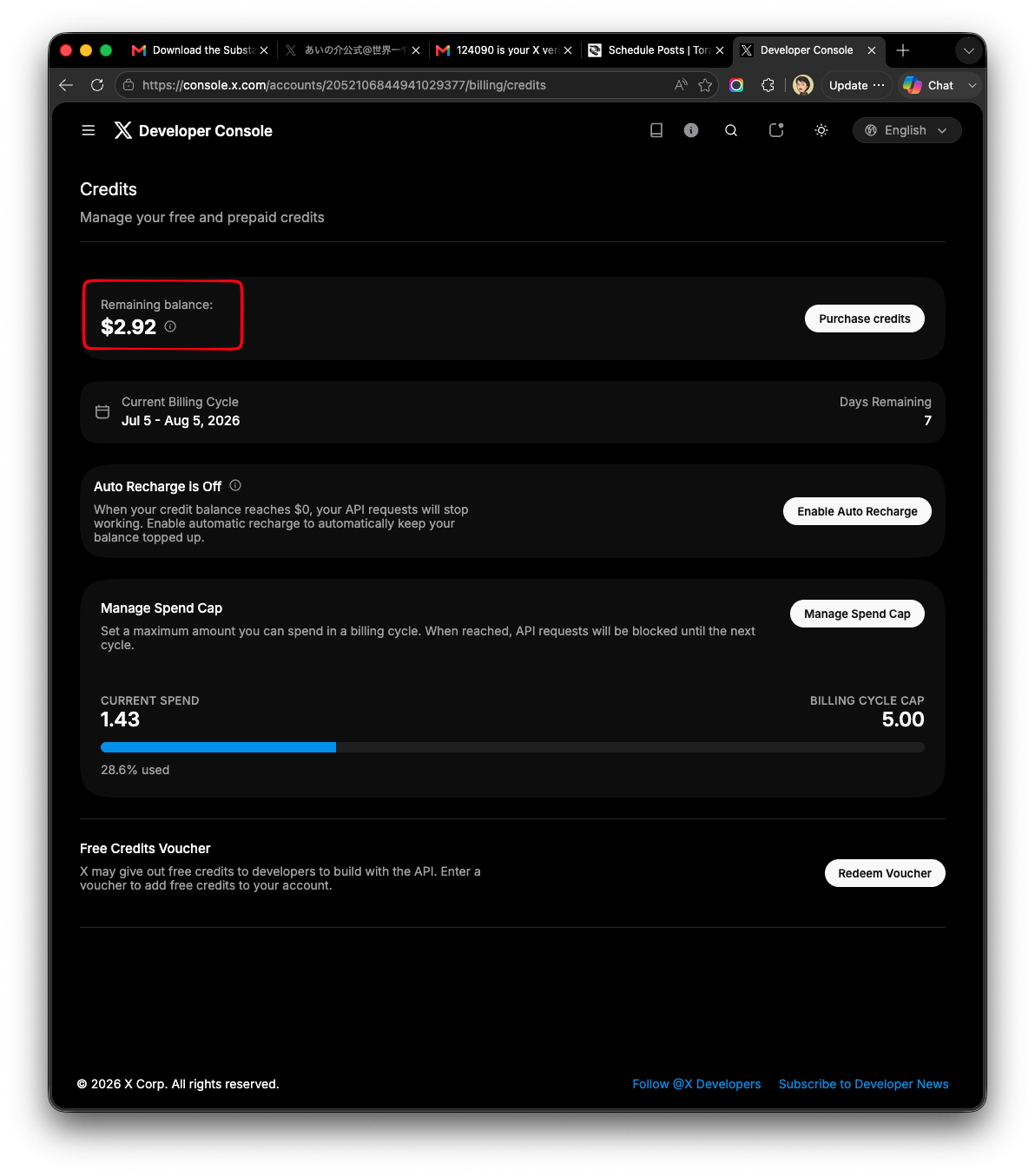This screenshot has height=1176, width=1035.
Task: Click Free Credits Voucher heading
Action: [x=145, y=849]
